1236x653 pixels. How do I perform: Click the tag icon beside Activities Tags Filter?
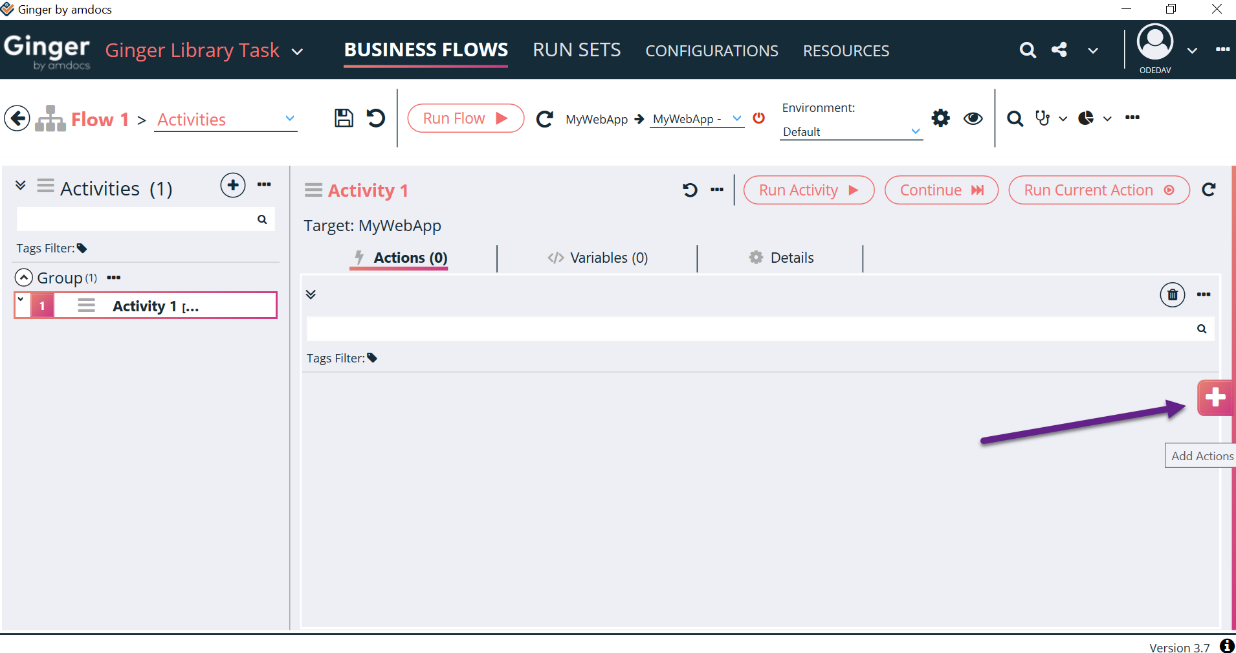pos(82,248)
